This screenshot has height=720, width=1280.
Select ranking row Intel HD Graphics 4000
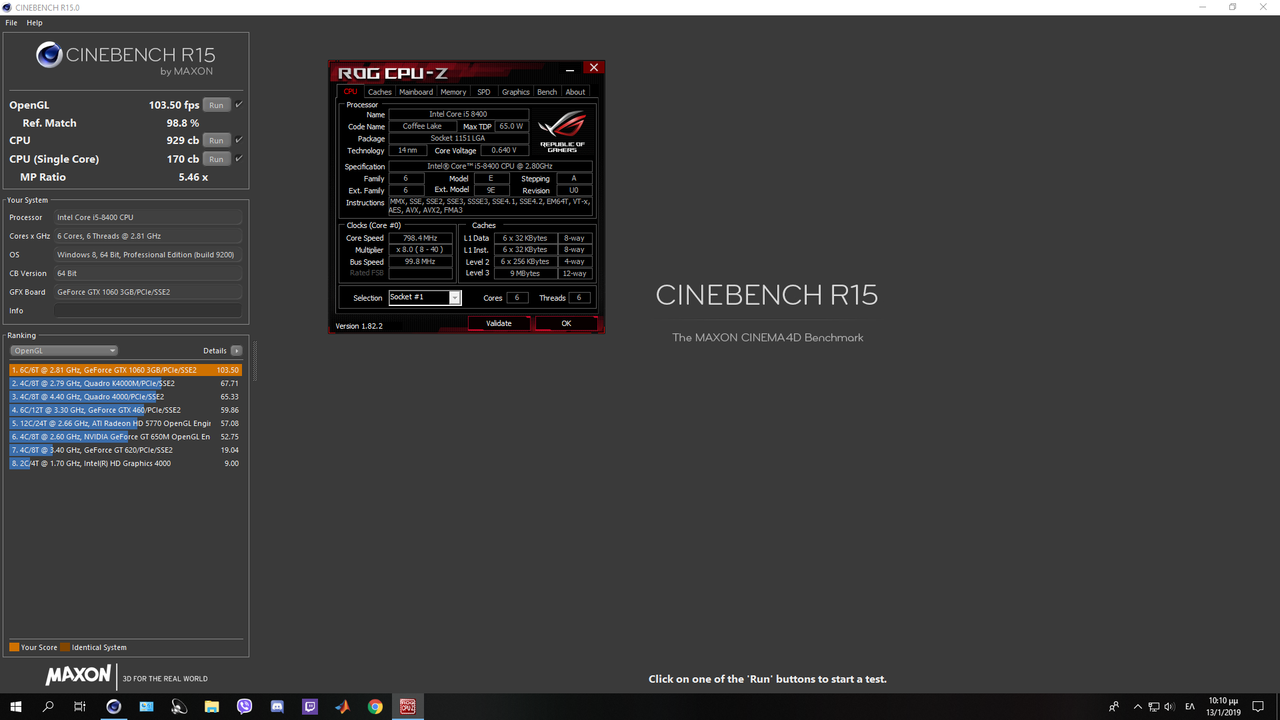(x=125, y=464)
